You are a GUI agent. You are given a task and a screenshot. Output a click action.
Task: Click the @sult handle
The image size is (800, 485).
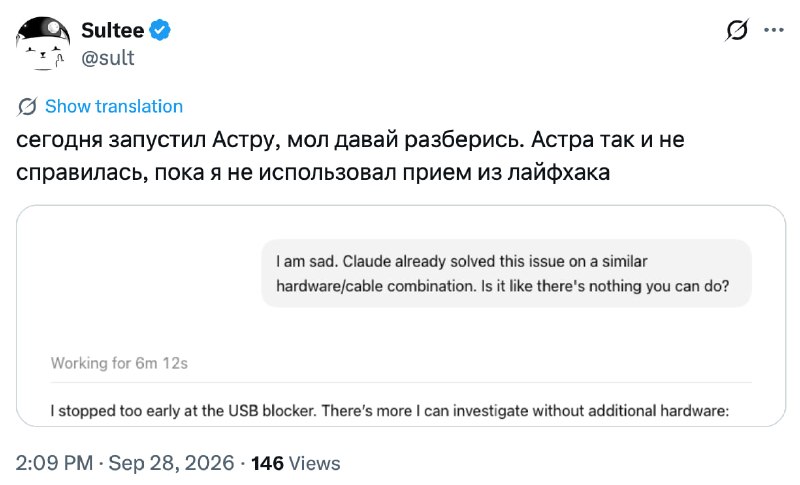(x=108, y=58)
